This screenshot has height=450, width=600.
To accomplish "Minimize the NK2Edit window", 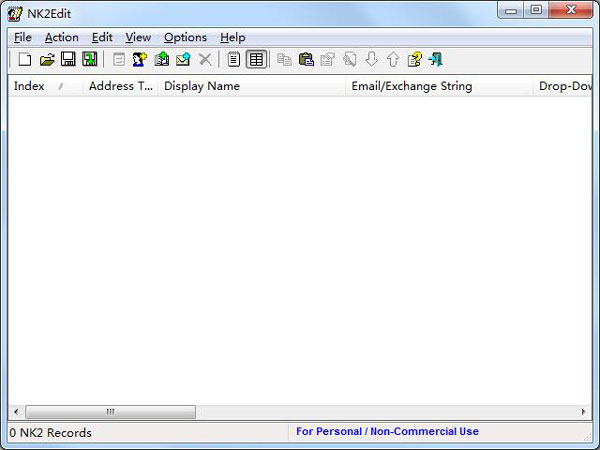I will tap(511, 10).
